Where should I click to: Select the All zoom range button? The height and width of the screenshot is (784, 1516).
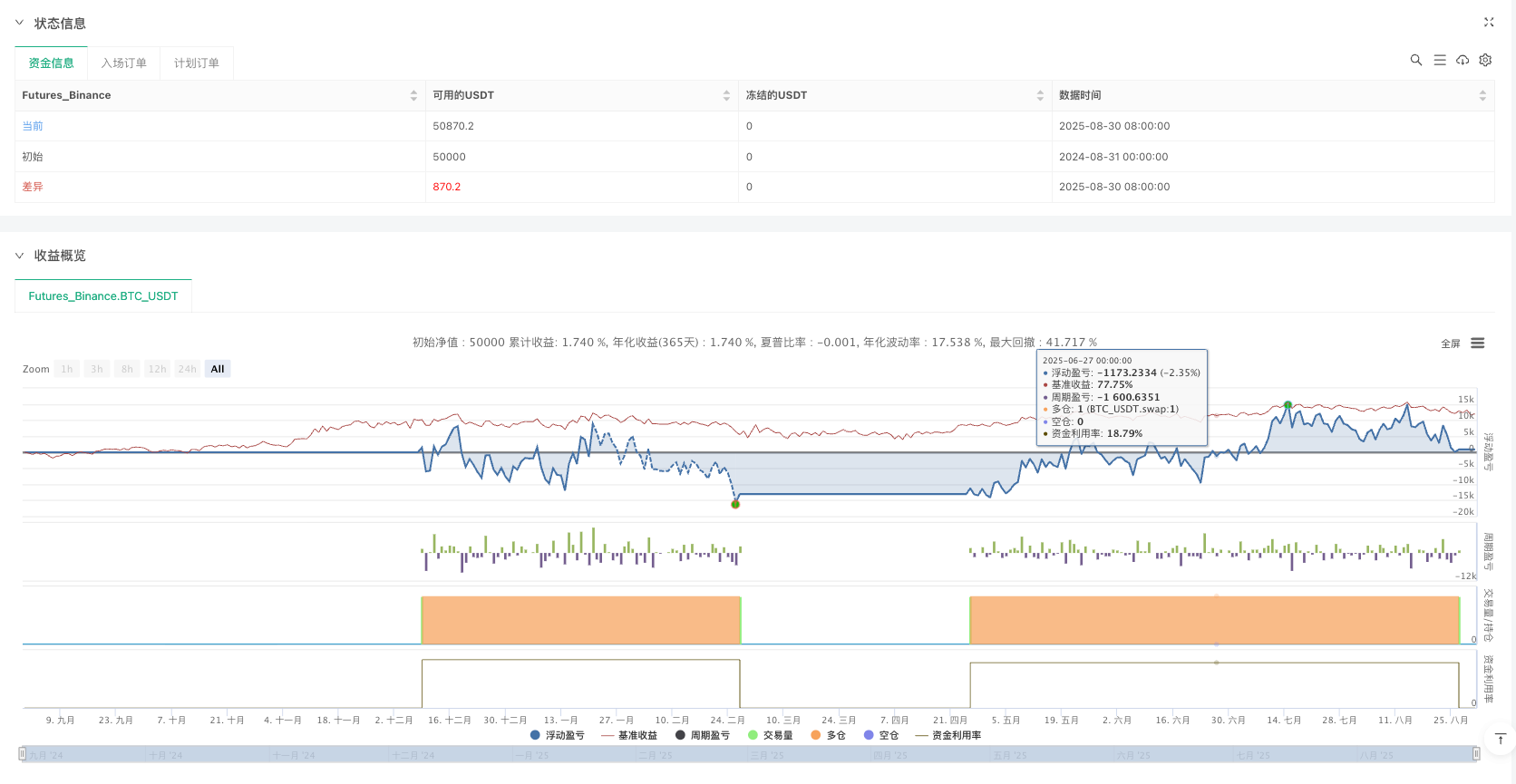click(x=218, y=369)
